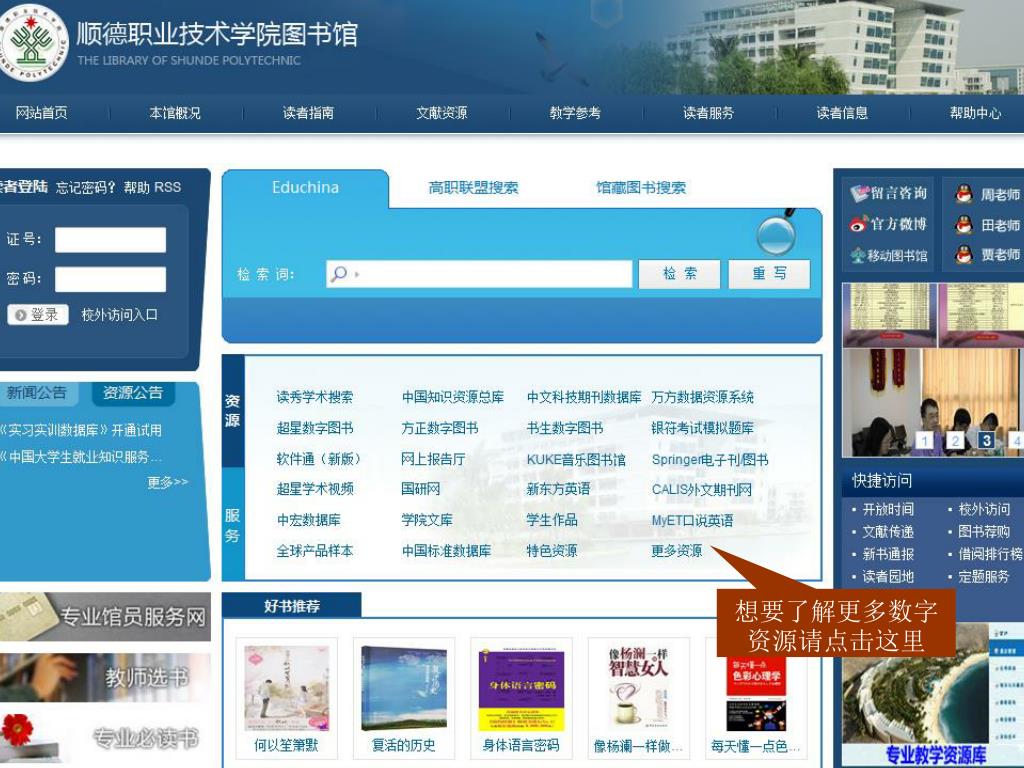Open the search type dropdown arrow beside magnifier
The image size is (1024, 768).
tap(357, 274)
